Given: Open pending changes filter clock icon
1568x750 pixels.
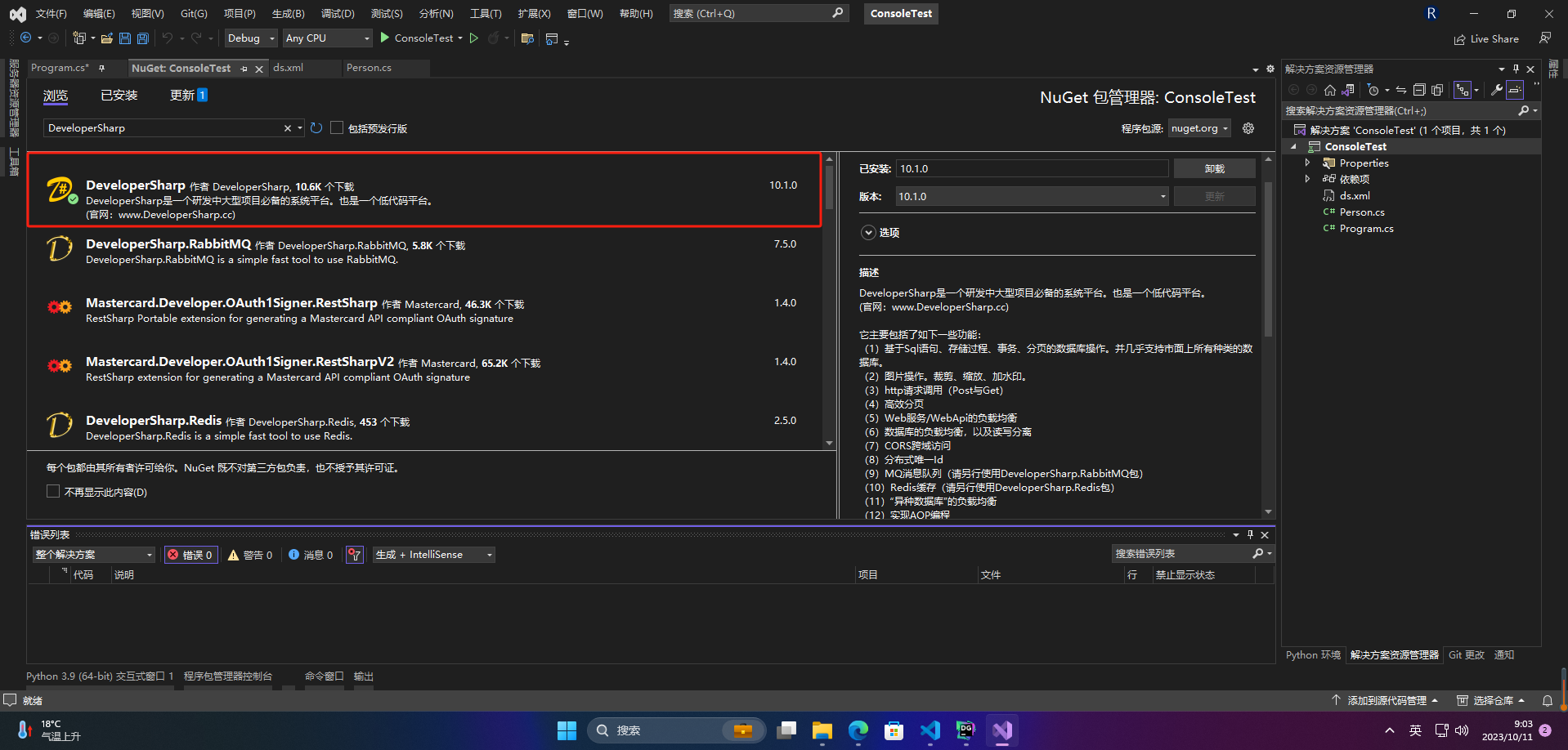Looking at the screenshot, I should tap(1373, 90).
